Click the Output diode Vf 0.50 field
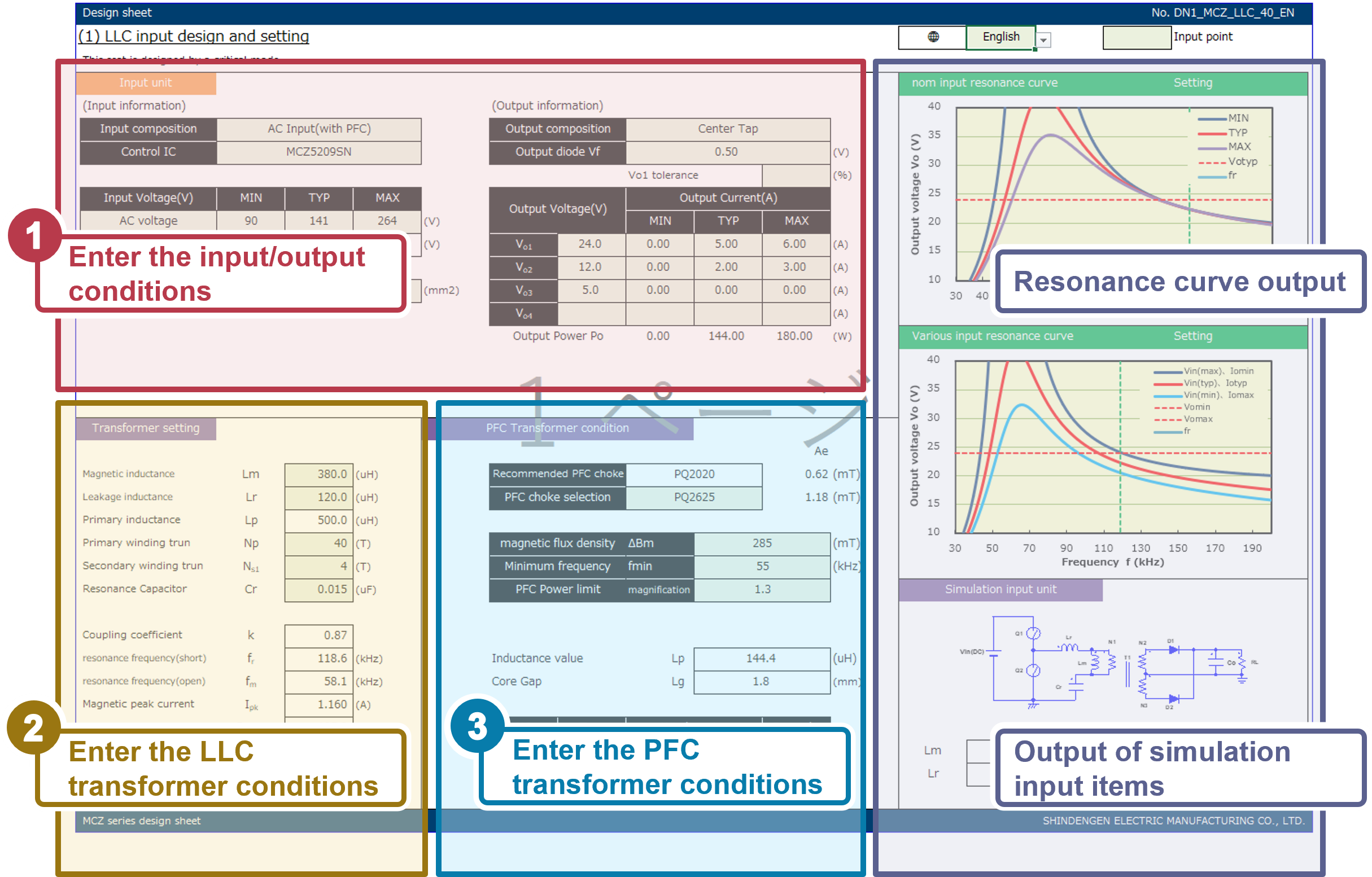This screenshot has height=877, width=1372. (727, 152)
